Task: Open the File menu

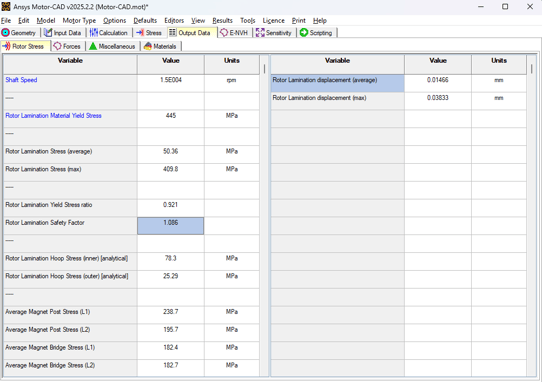Action: click(6, 21)
